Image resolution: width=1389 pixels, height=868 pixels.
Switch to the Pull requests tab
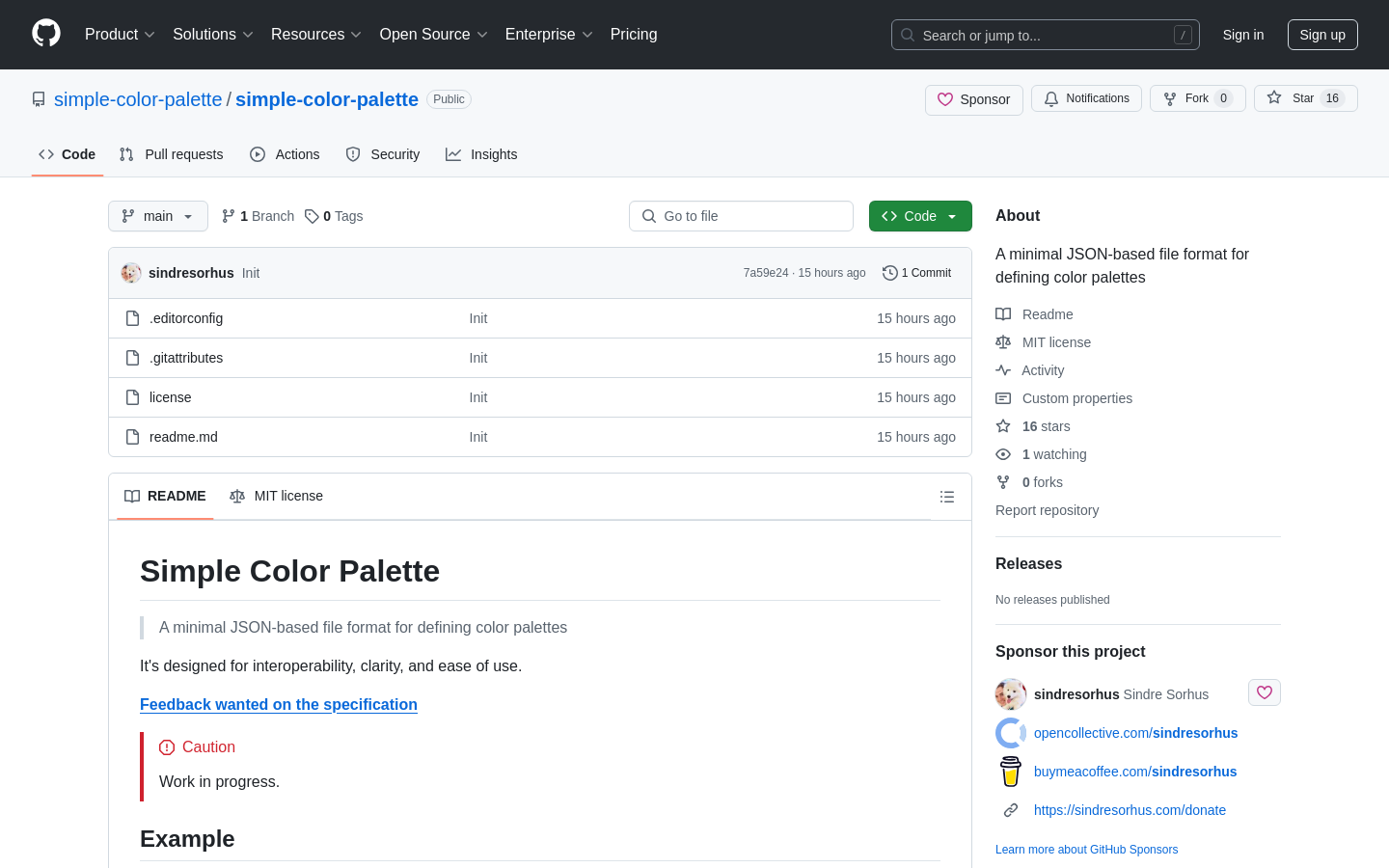tap(171, 154)
